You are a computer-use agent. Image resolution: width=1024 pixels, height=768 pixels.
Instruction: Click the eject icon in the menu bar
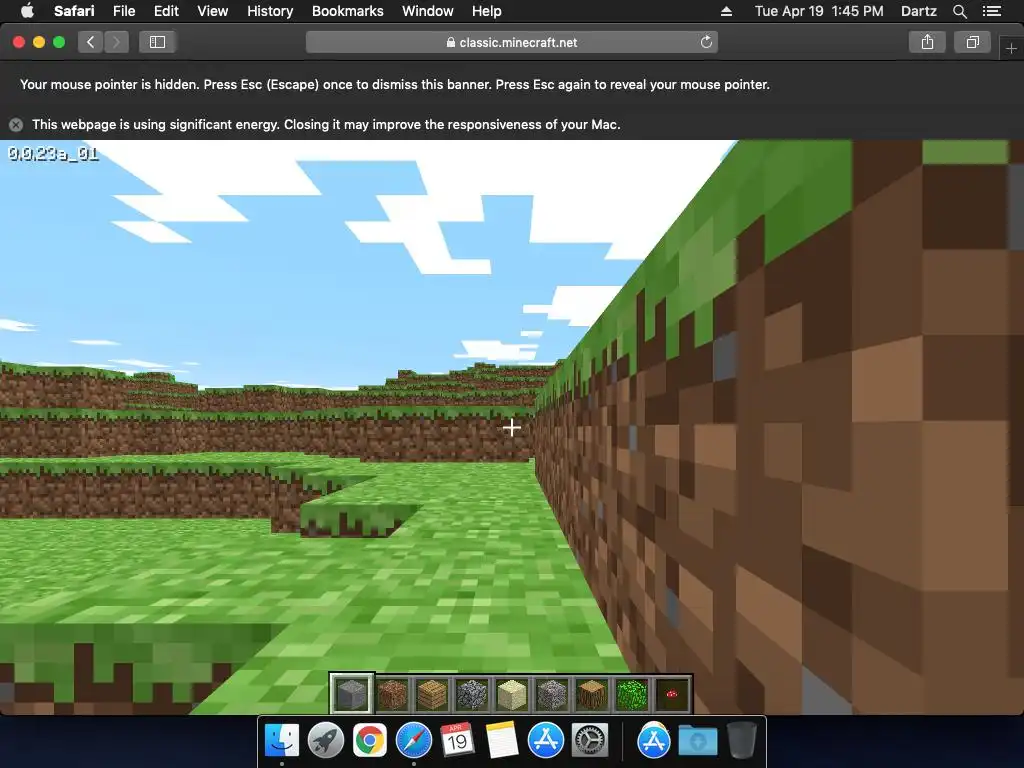coord(726,11)
